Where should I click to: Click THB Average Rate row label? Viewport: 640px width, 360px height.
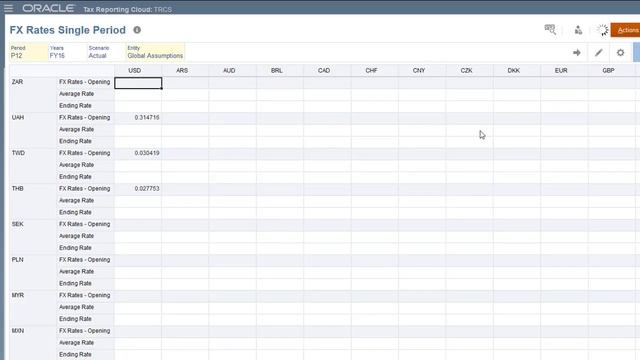(x=77, y=200)
